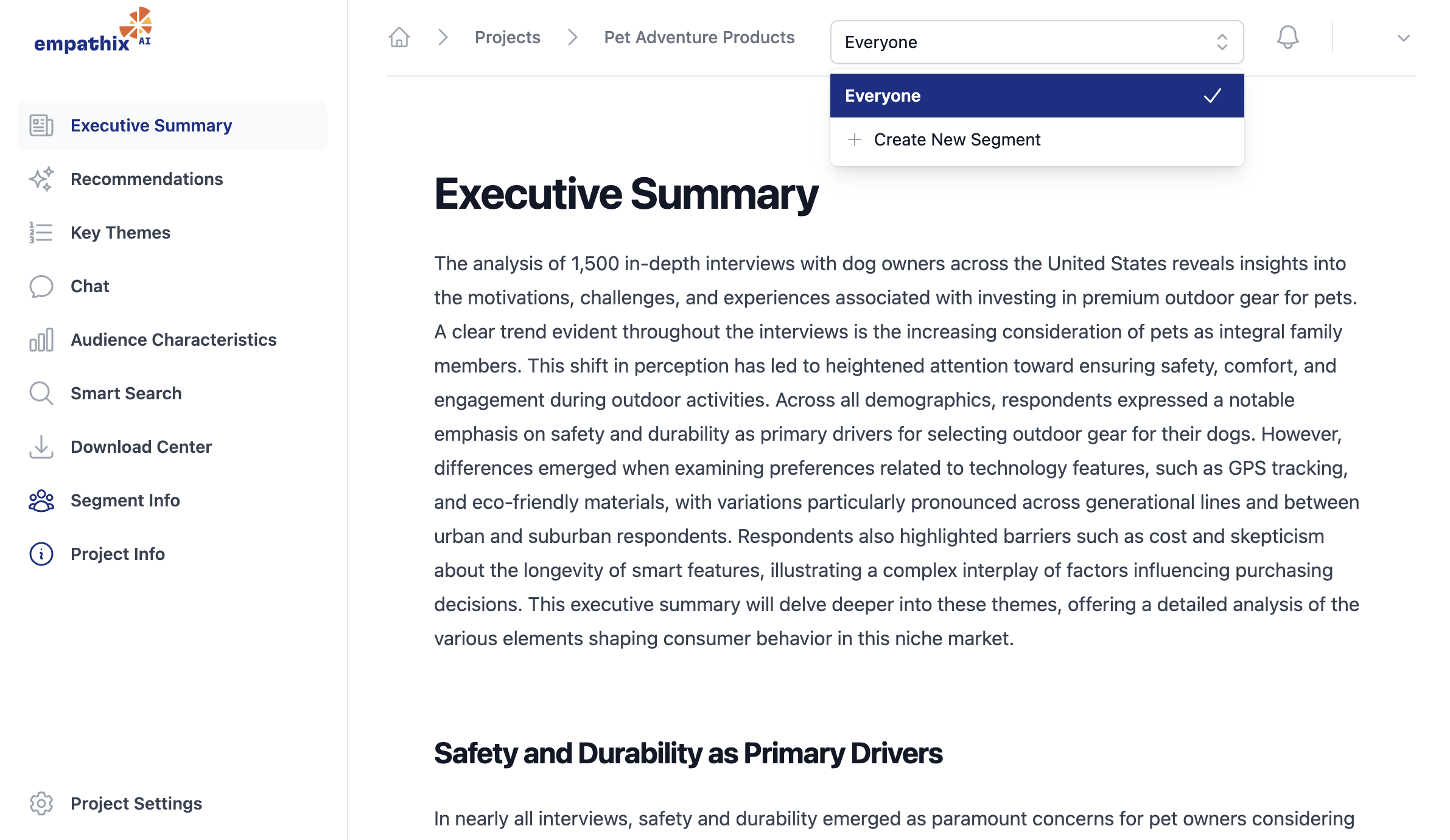Click the home breadcrumb icon

399,38
